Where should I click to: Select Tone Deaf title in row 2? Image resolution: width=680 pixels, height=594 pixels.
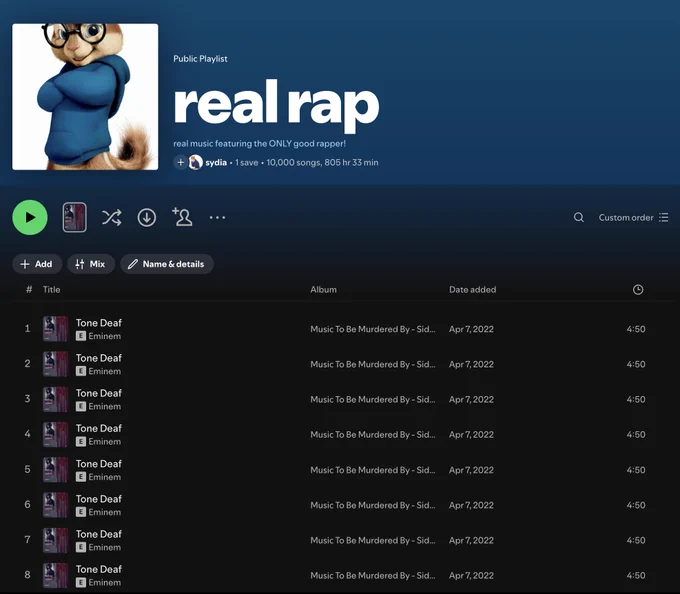99,358
